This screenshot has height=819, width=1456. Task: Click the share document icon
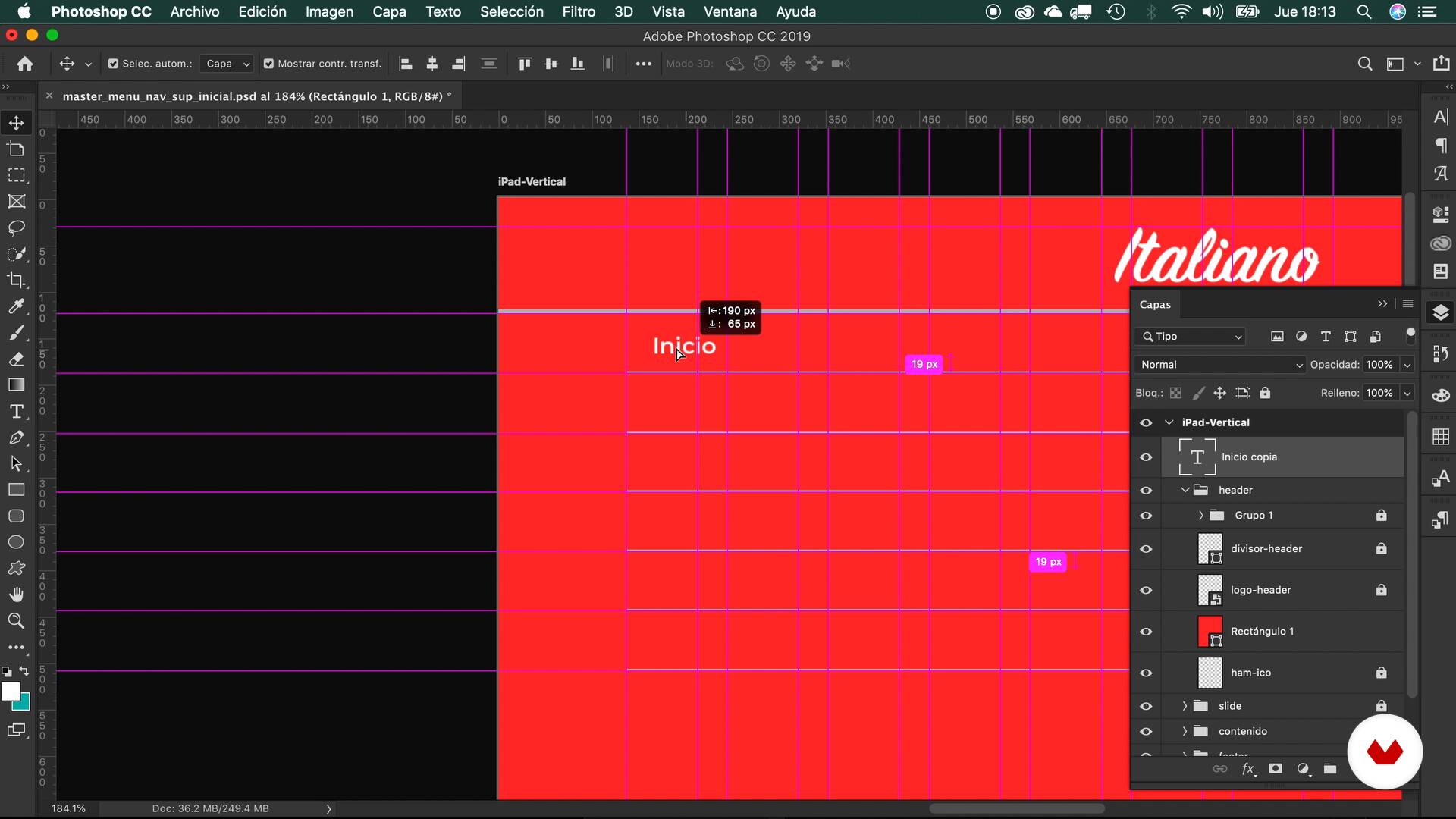1442,64
